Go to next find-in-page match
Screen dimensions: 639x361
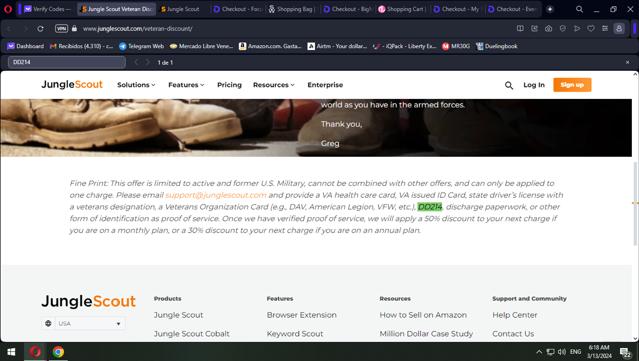(148, 62)
